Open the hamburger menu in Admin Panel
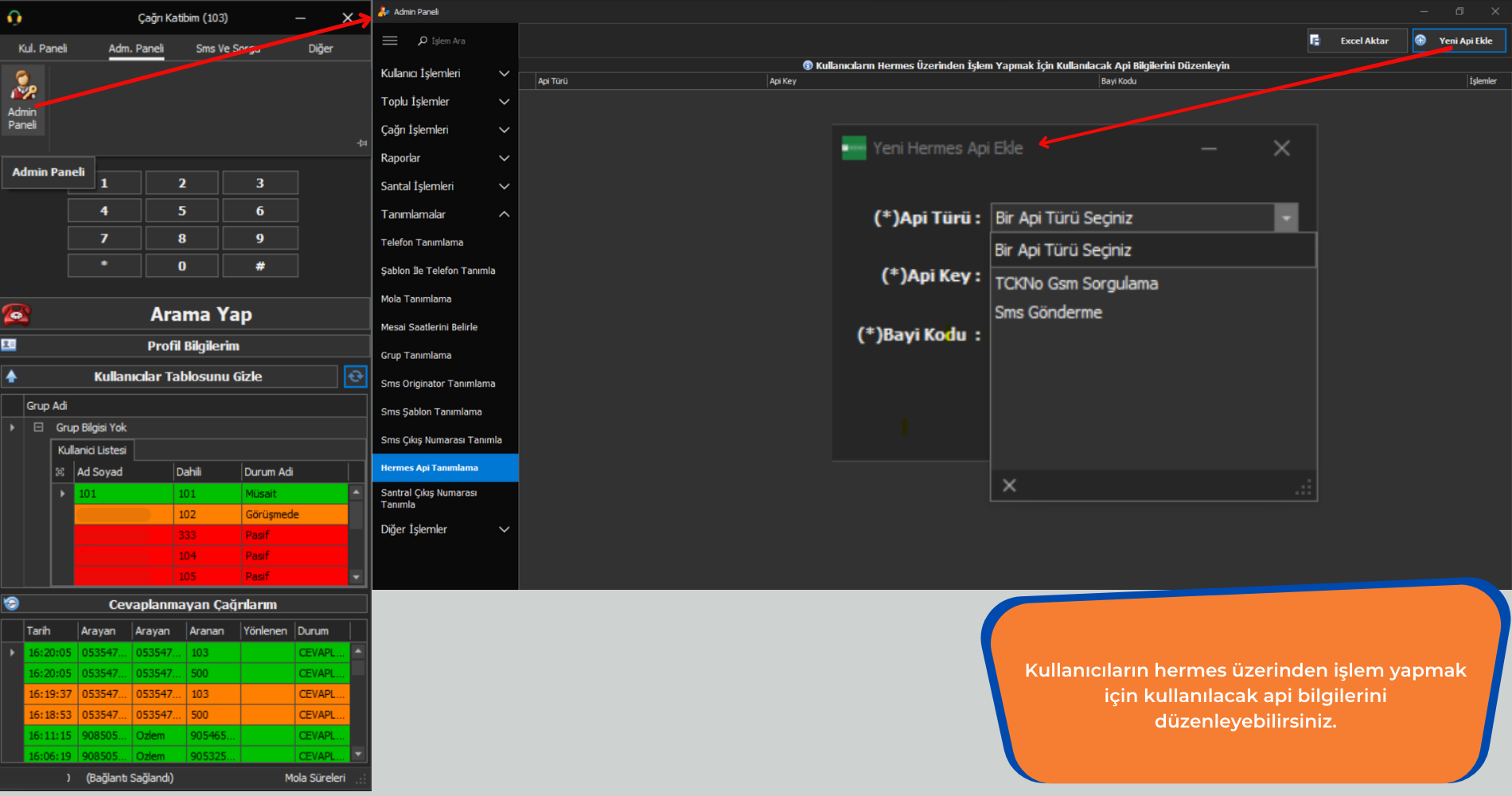The image size is (1512, 796). point(390,41)
